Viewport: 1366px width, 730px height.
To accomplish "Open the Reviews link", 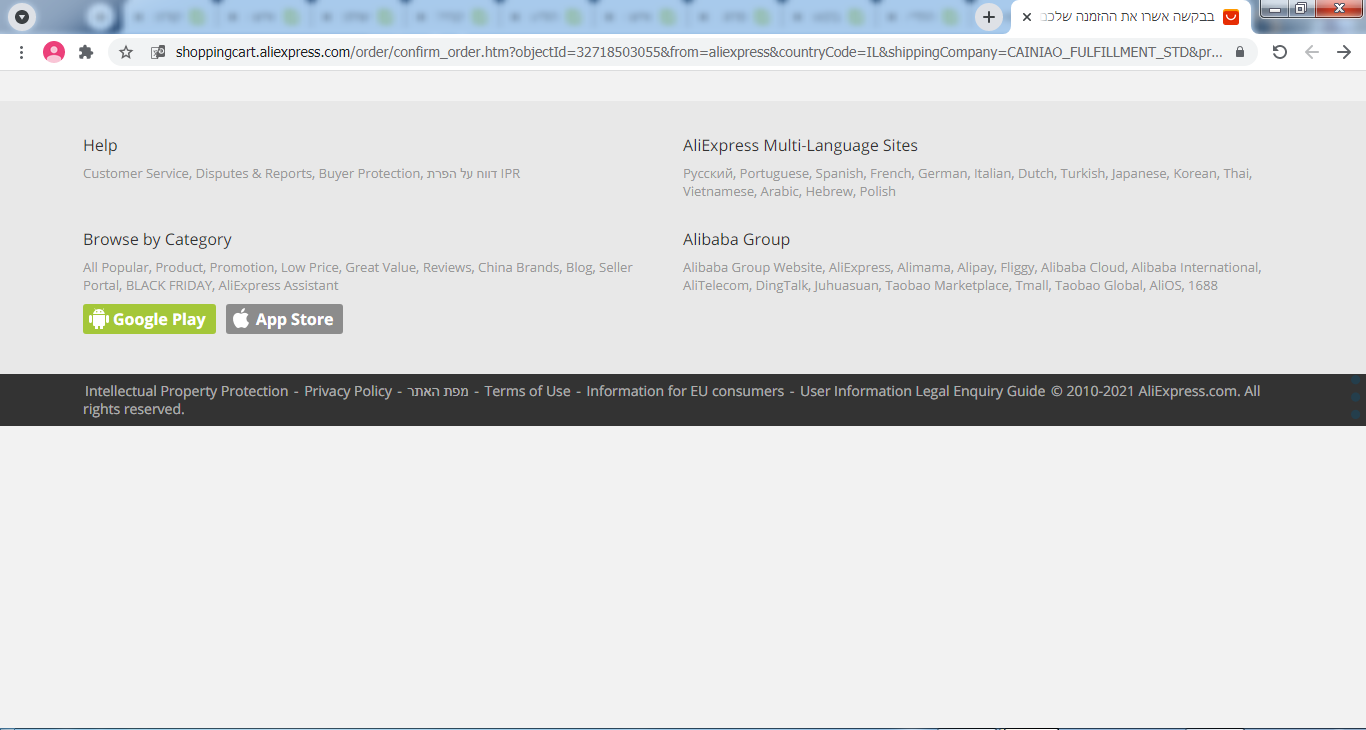I will coord(447,267).
